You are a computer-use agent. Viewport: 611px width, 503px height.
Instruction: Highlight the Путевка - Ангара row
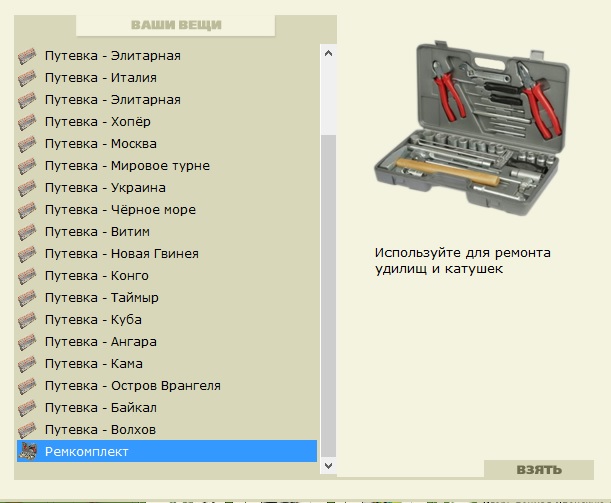pyautogui.click(x=167, y=342)
